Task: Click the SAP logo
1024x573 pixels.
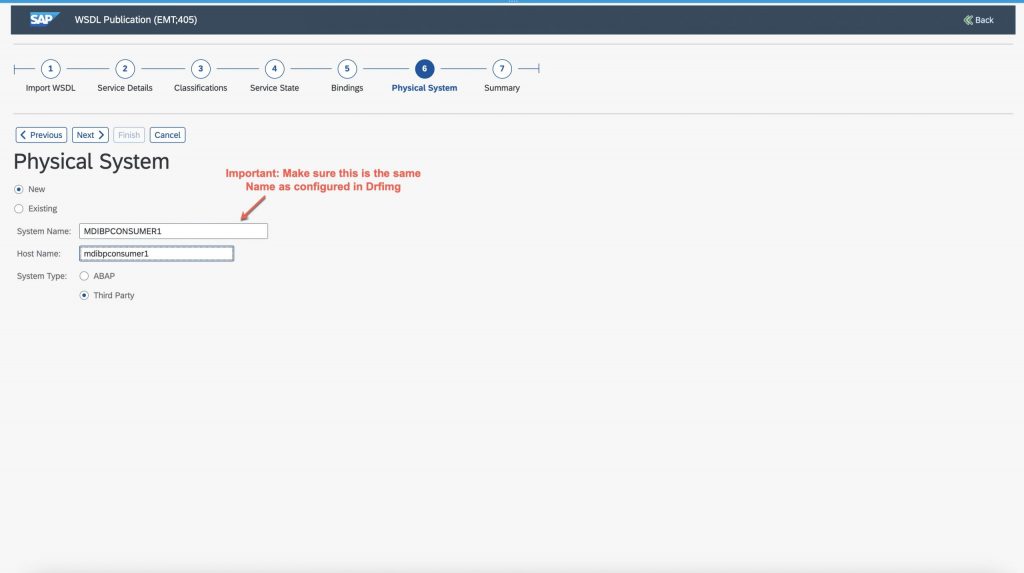Action: click(x=44, y=19)
